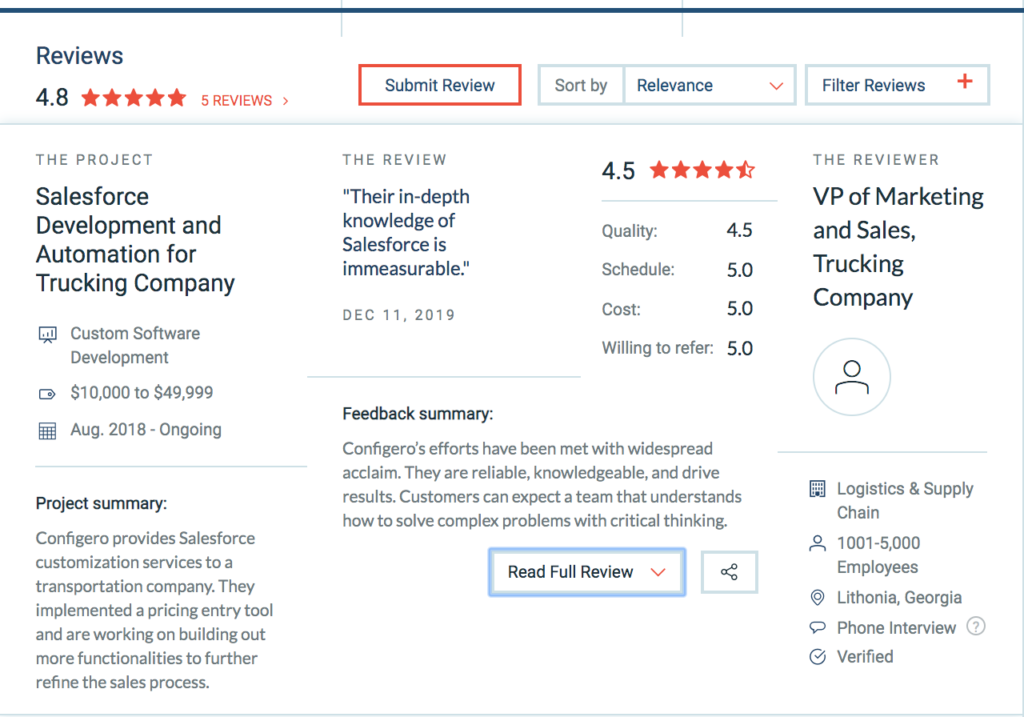Click the Submit Review button

440,85
